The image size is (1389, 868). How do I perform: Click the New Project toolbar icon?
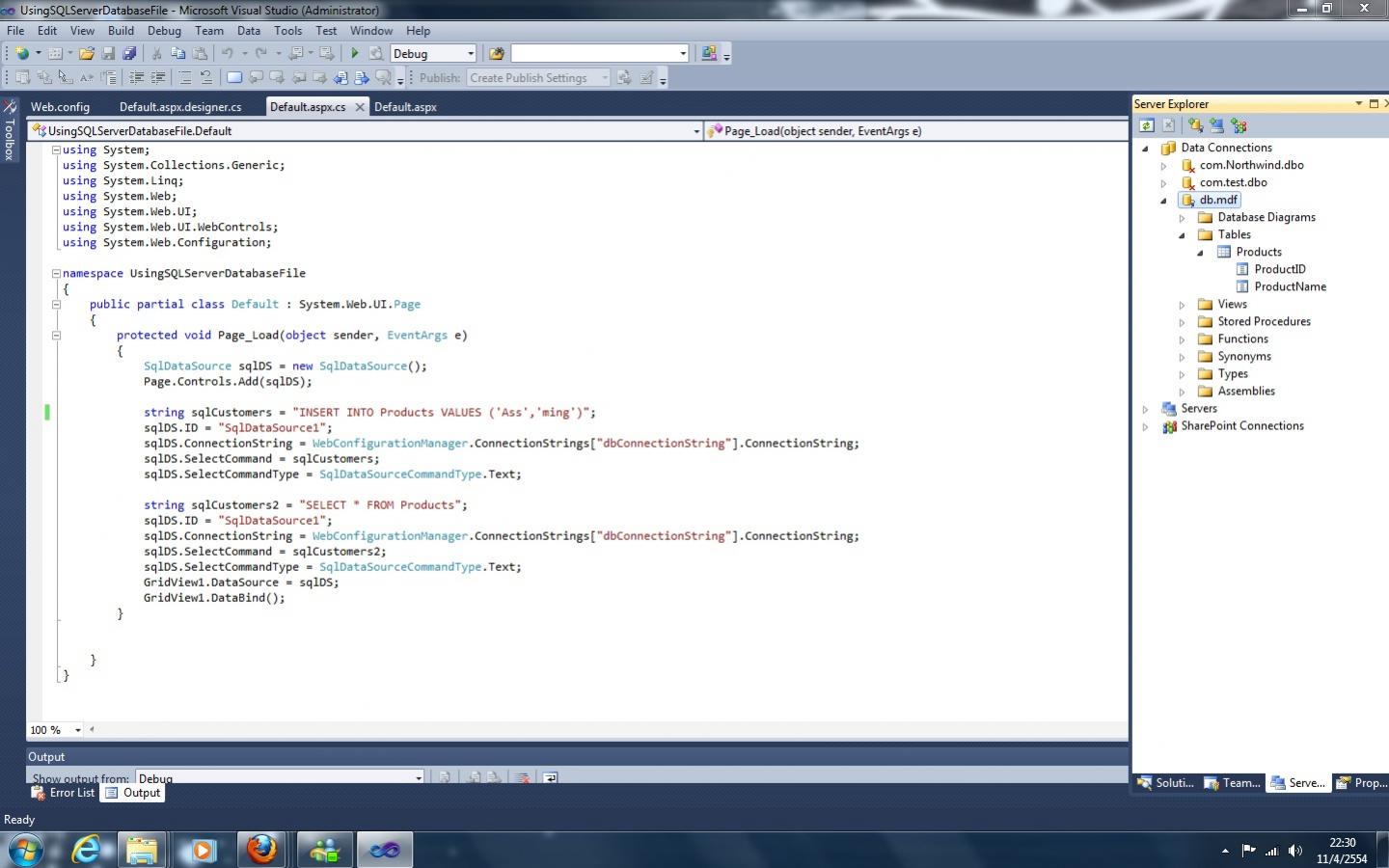point(21,54)
